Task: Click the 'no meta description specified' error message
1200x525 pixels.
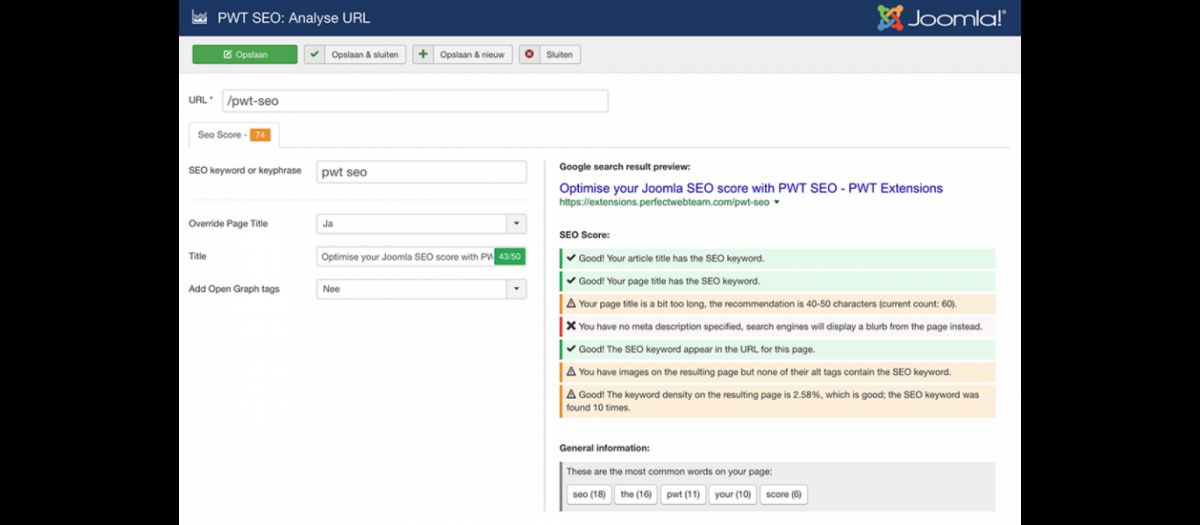Action: point(777,326)
